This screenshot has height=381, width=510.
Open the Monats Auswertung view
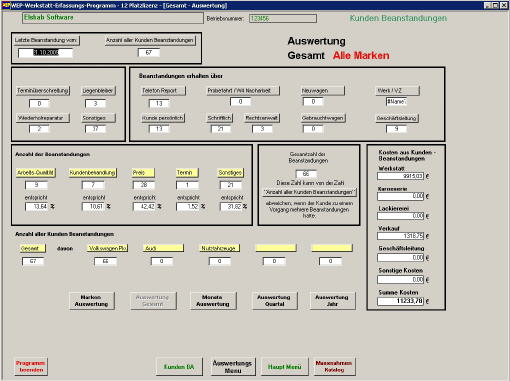click(213, 301)
